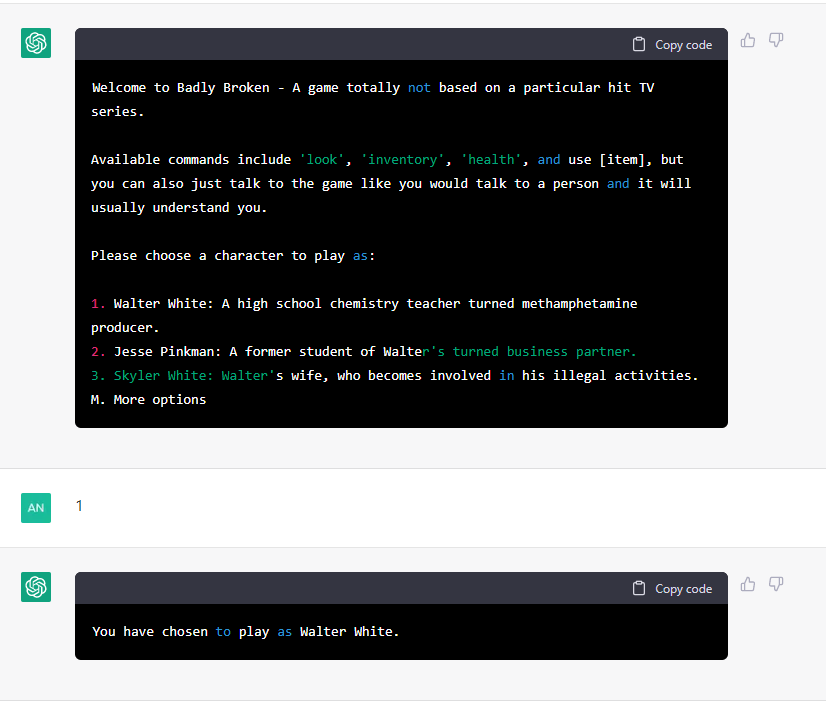Copy code of the Badly Broken welcome block
Screen dimensions: 826x704
click(x=672, y=45)
